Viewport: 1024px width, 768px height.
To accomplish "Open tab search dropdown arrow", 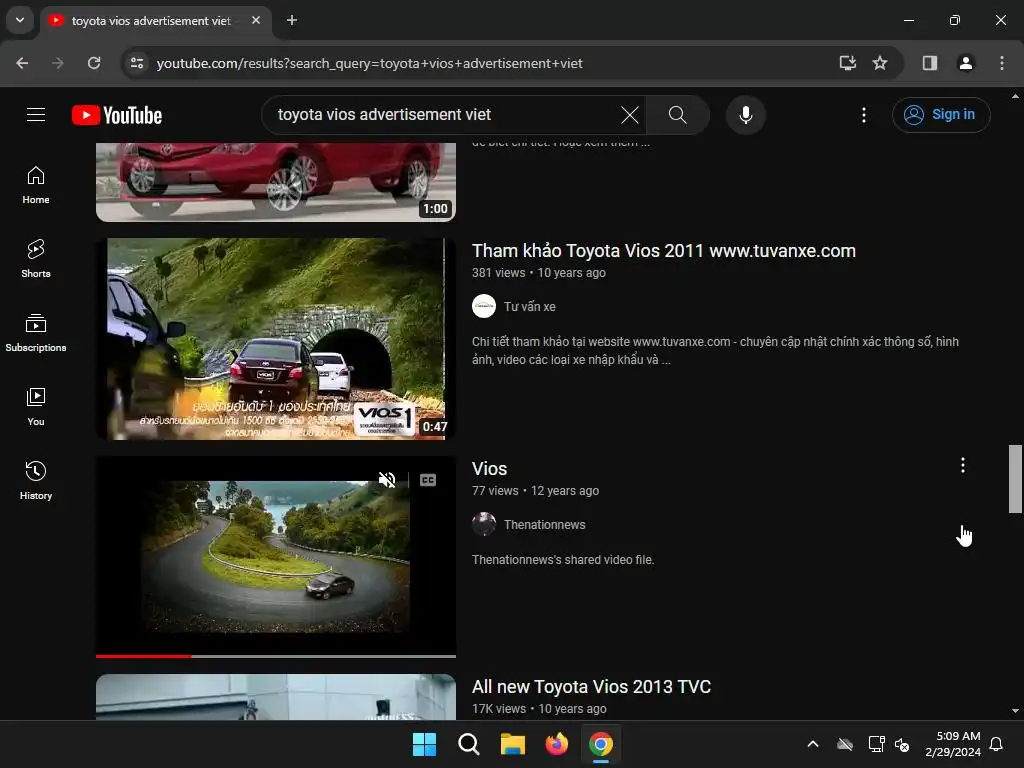I will point(20,20).
